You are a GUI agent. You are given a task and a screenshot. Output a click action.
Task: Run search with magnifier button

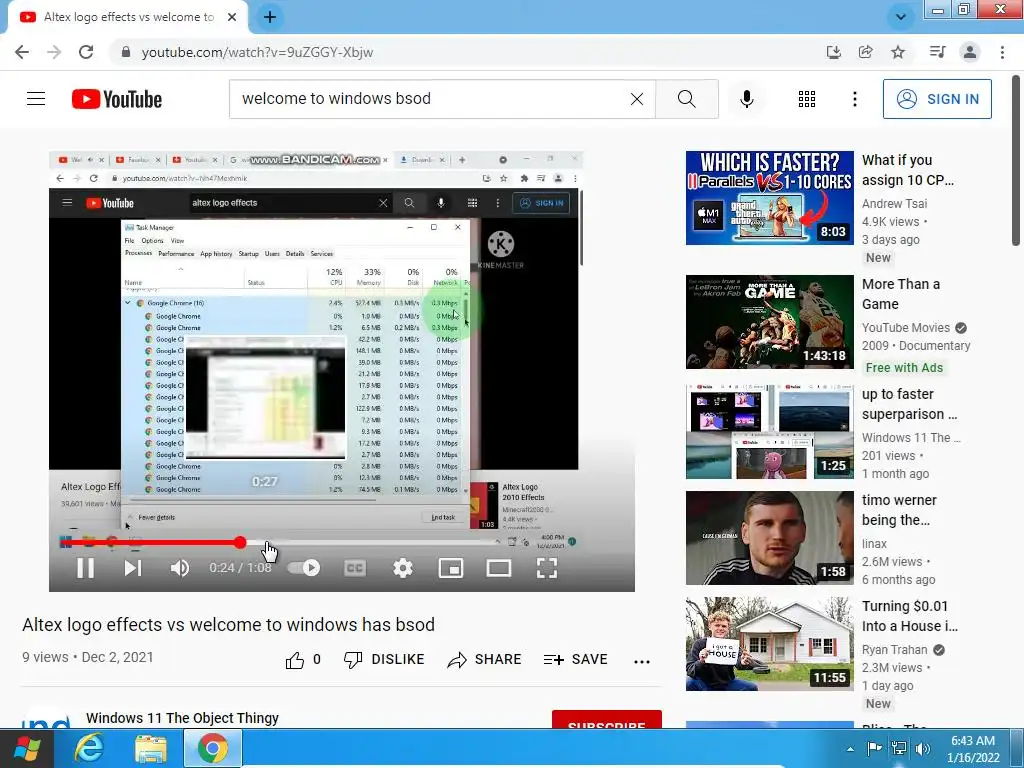tap(686, 99)
